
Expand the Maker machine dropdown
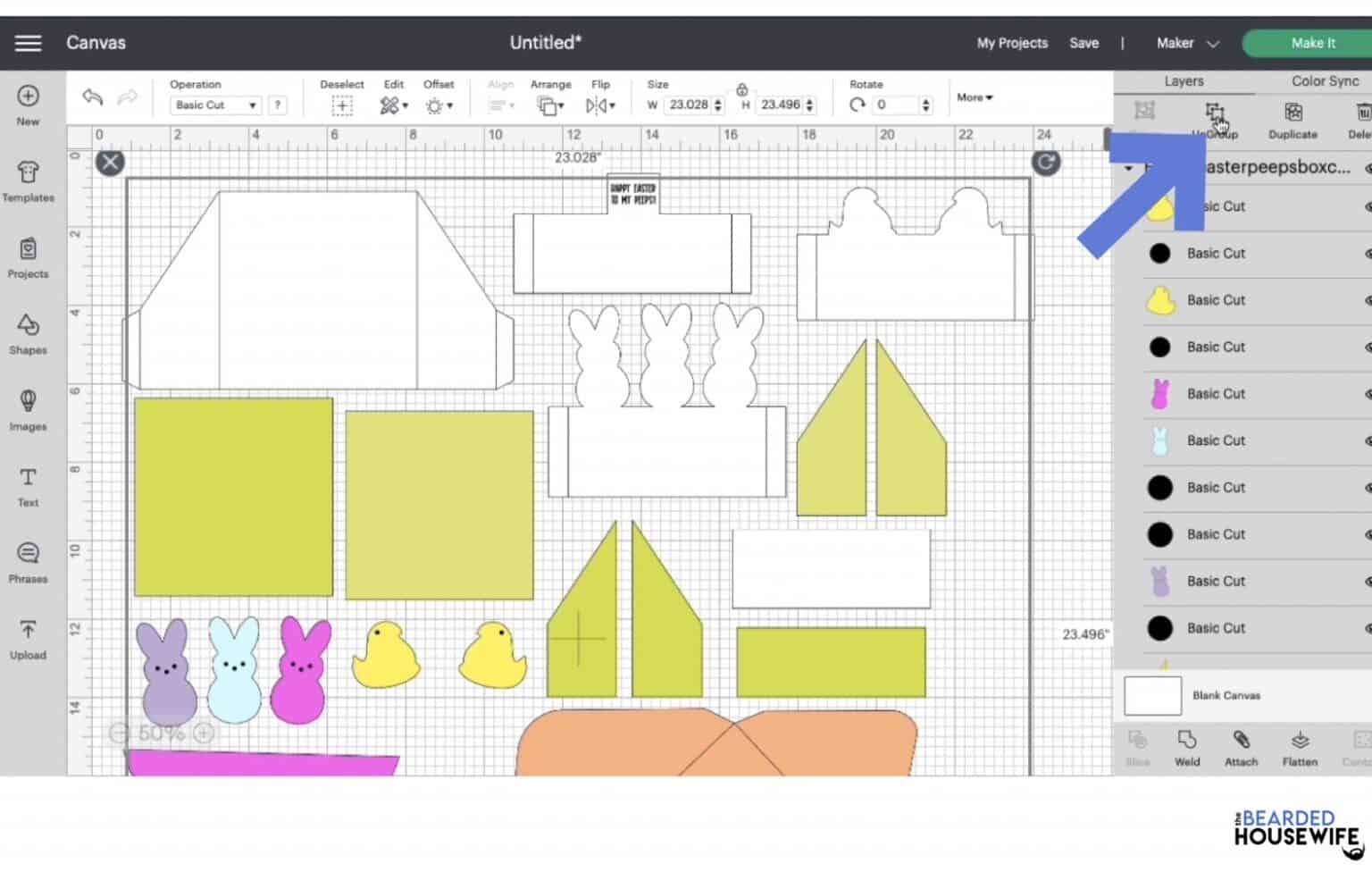click(x=1187, y=43)
